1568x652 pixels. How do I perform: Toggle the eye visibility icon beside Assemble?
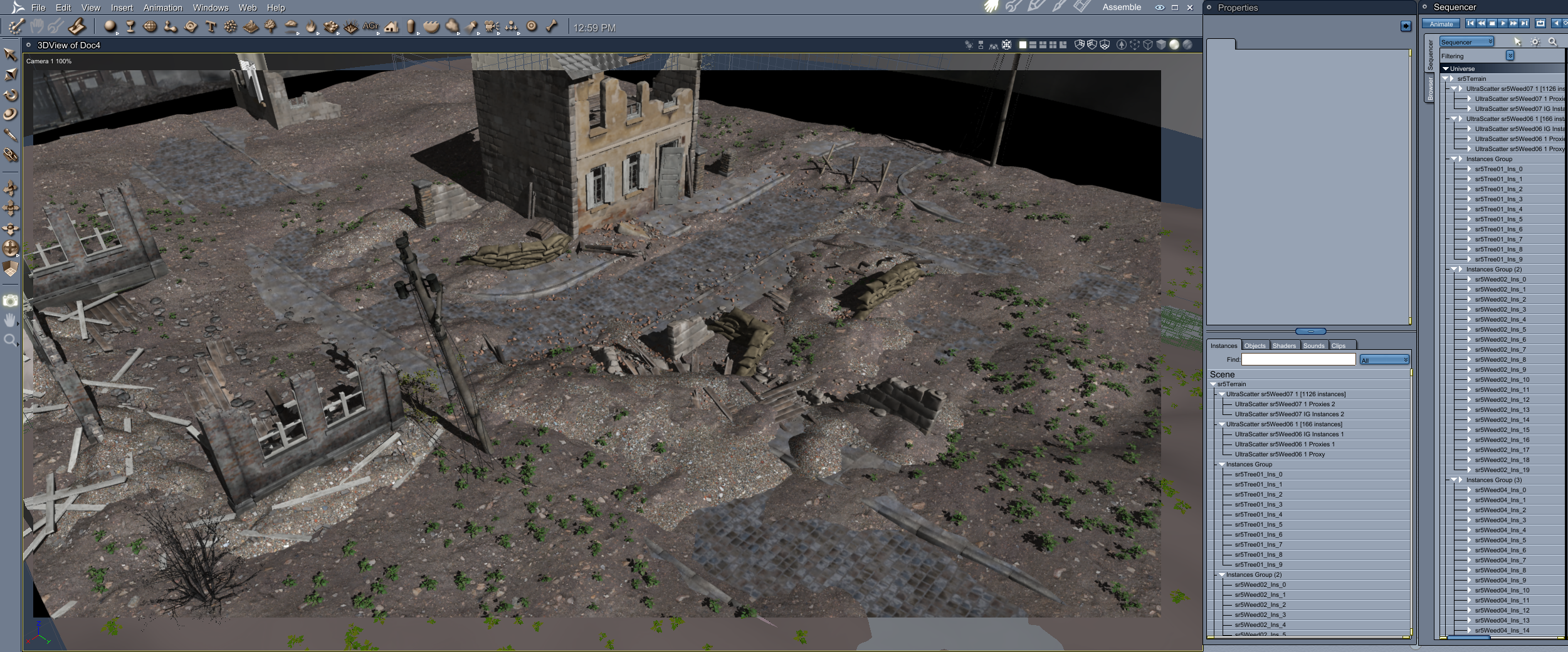pos(1160,8)
